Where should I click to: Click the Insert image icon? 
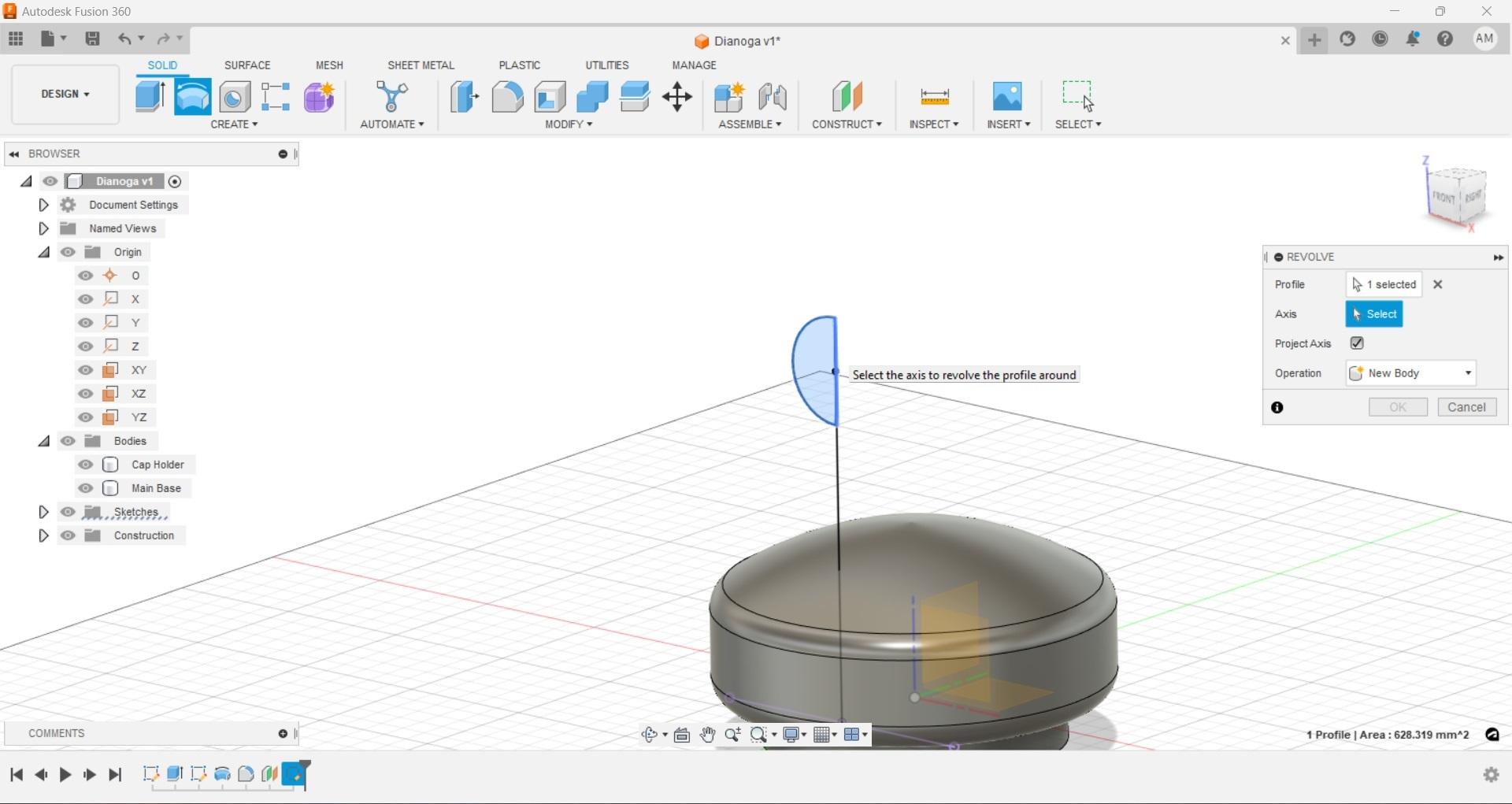1007,97
